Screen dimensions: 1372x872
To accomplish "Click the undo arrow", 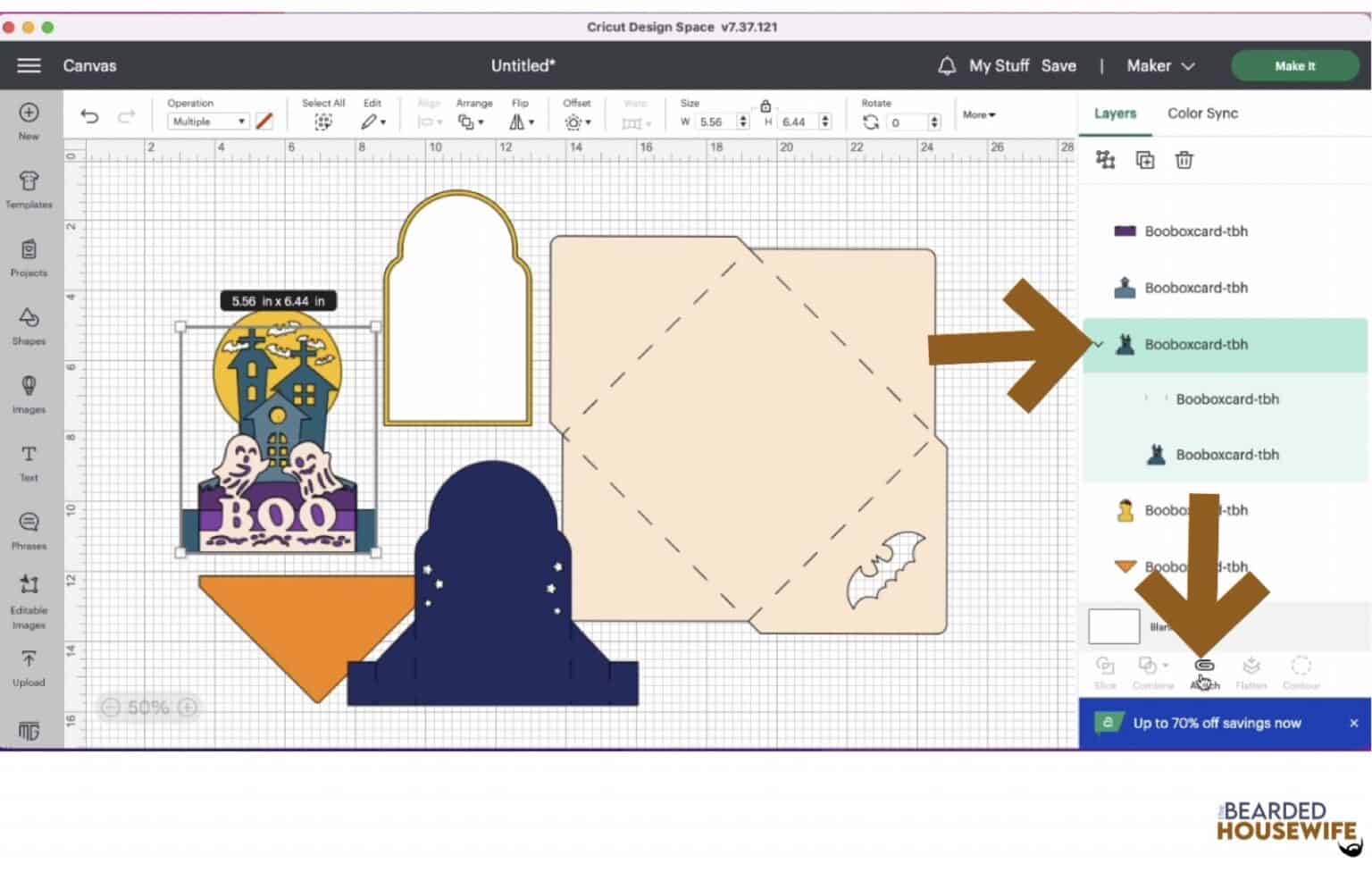I will [x=89, y=116].
